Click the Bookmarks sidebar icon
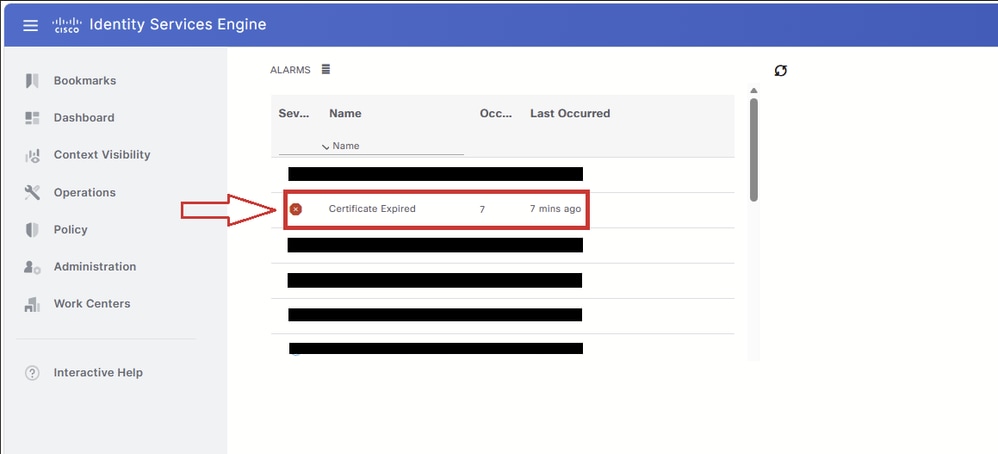This screenshot has height=454, width=998. [x=32, y=81]
